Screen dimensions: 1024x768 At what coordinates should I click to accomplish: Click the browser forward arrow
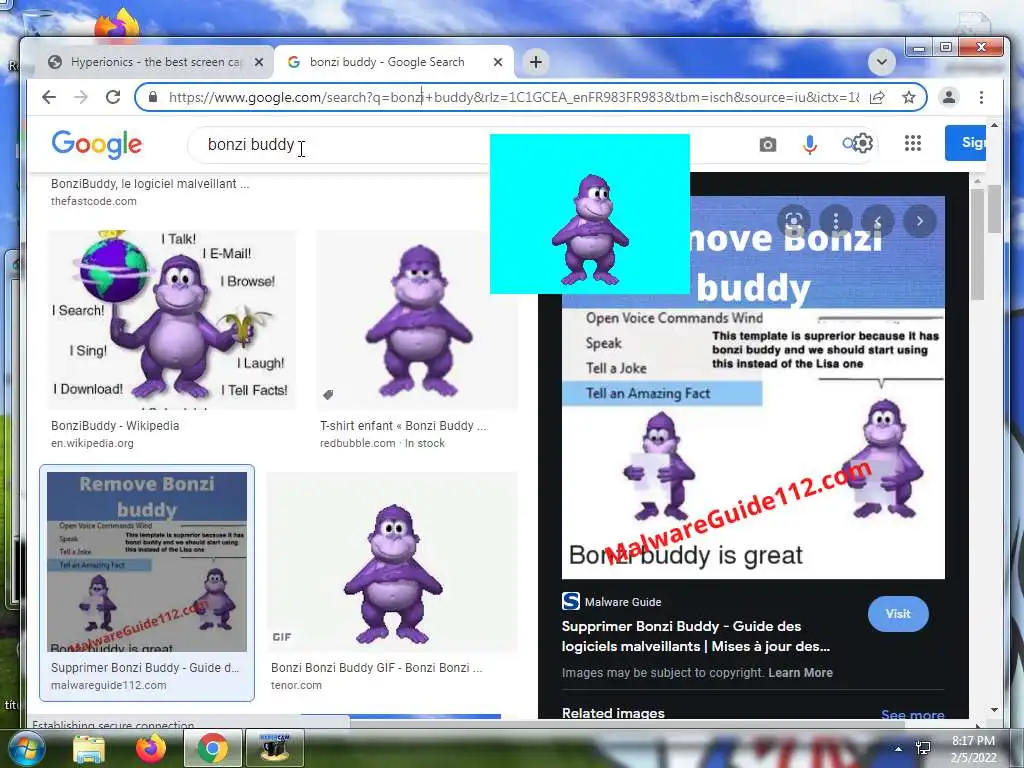tap(80, 97)
